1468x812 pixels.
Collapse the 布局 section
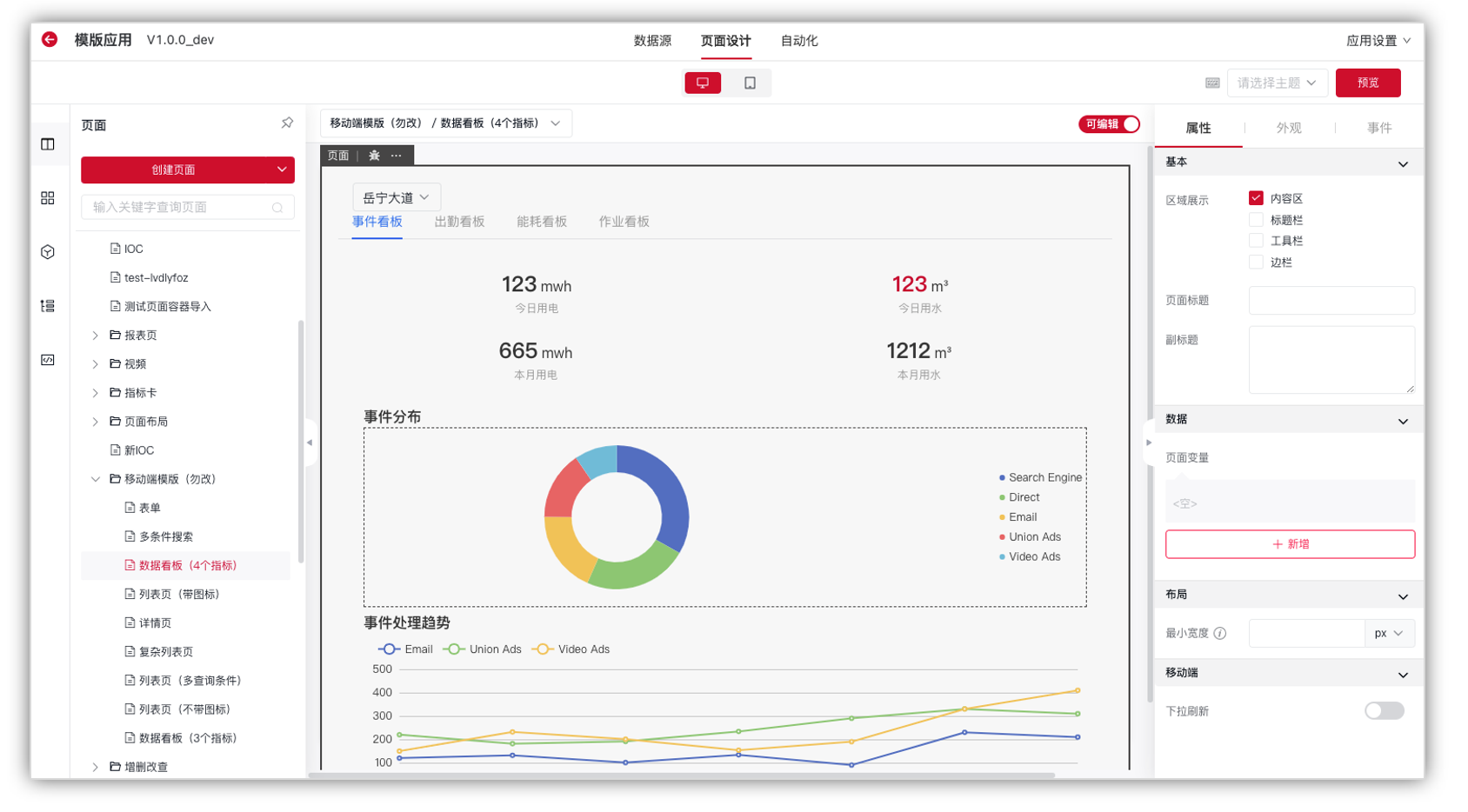tap(1403, 597)
